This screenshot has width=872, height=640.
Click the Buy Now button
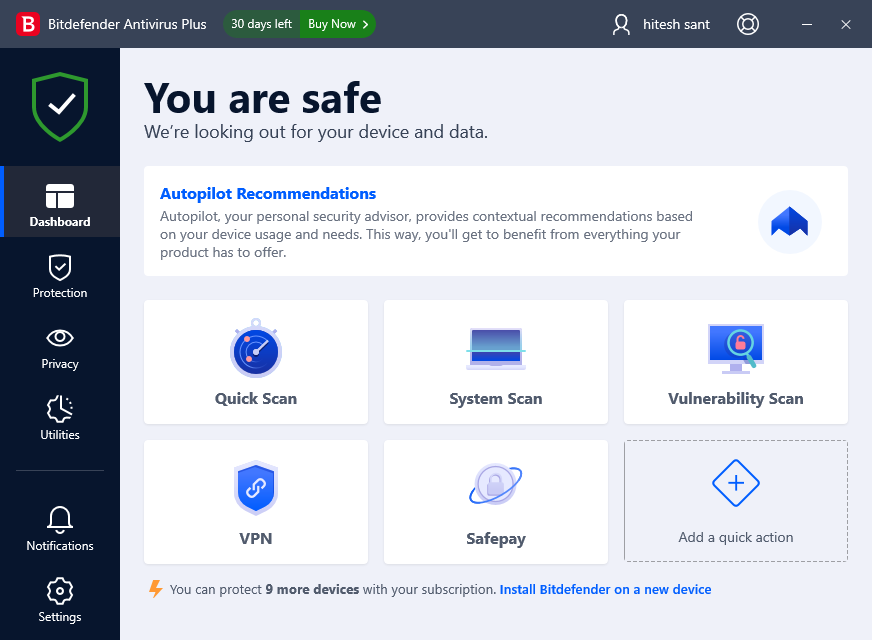(330, 23)
